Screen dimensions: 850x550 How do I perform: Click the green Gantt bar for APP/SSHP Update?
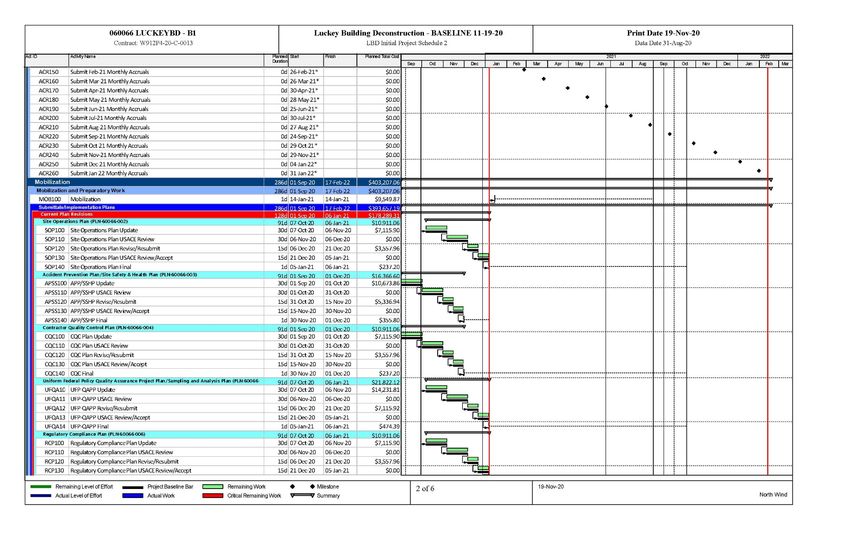pyautogui.click(x=411, y=281)
